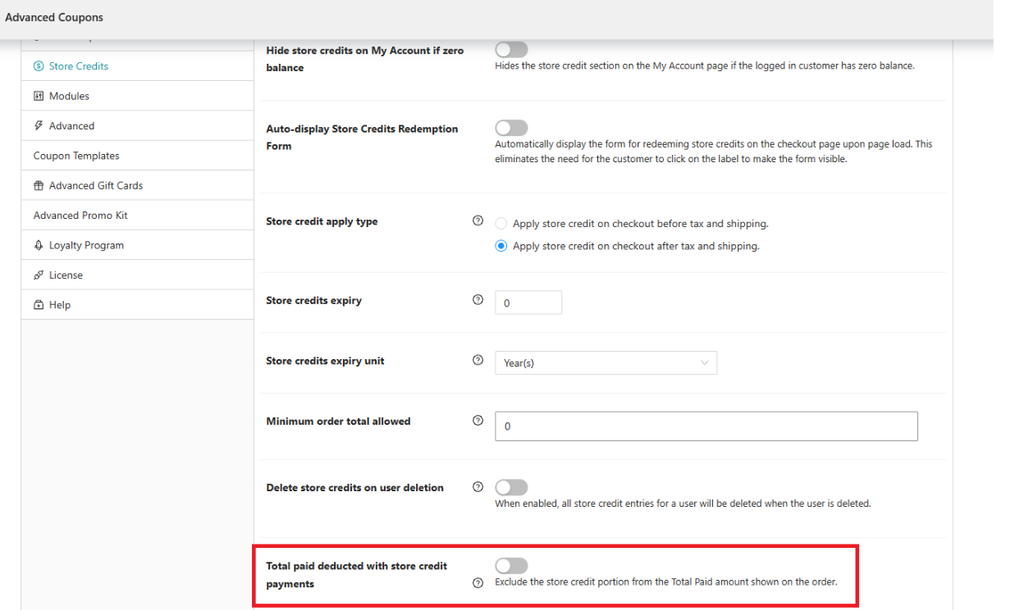Click the Loyalty Program icon
This screenshot has width=1024, height=610.
[39, 245]
